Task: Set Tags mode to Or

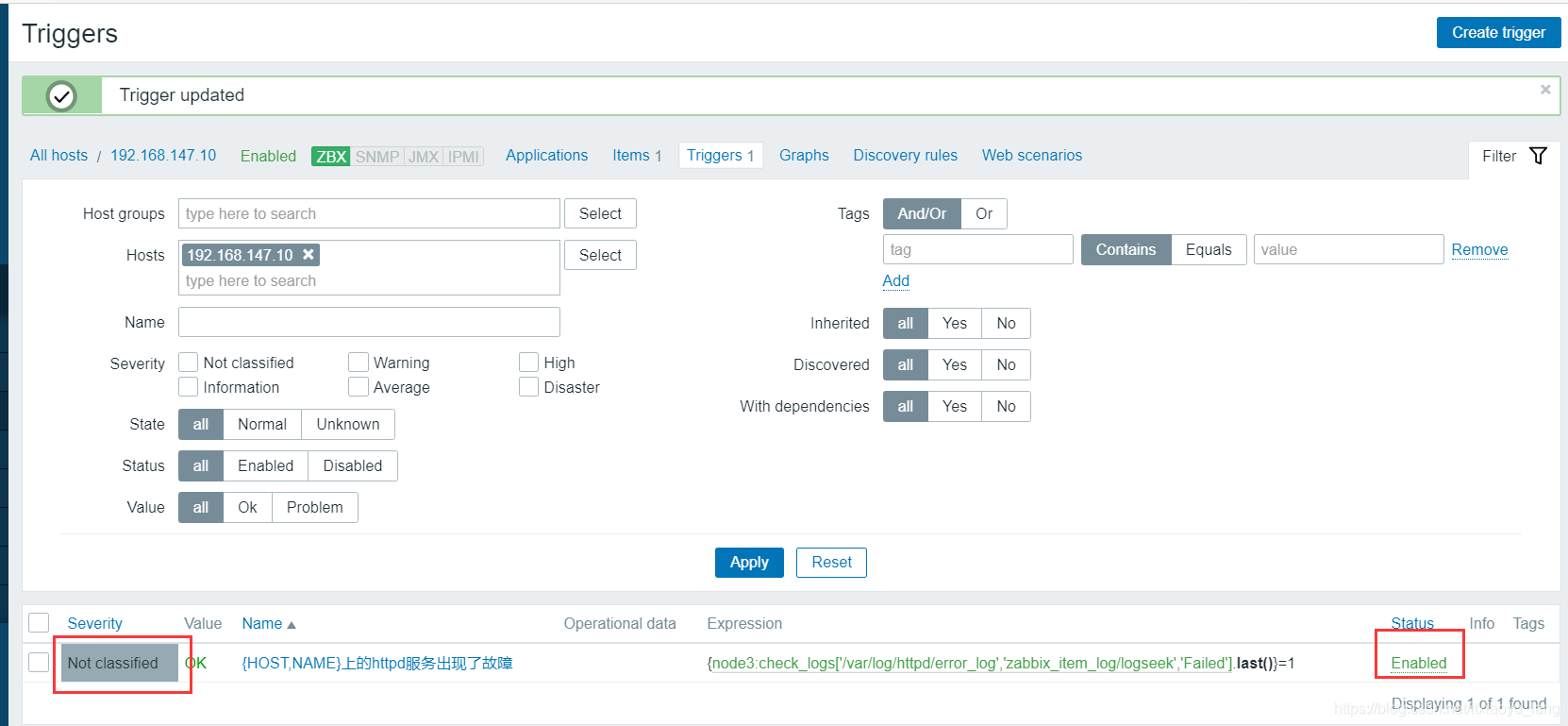Action: tap(984, 213)
